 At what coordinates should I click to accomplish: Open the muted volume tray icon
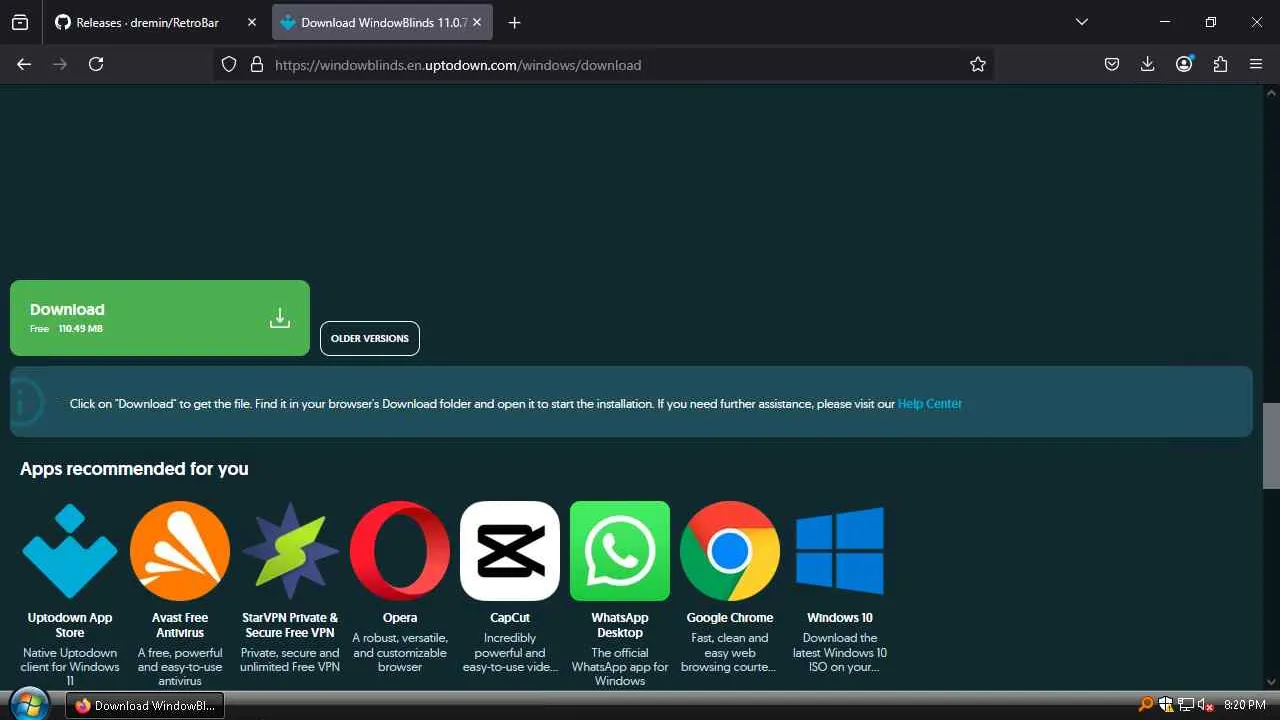(x=1206, y=705)
